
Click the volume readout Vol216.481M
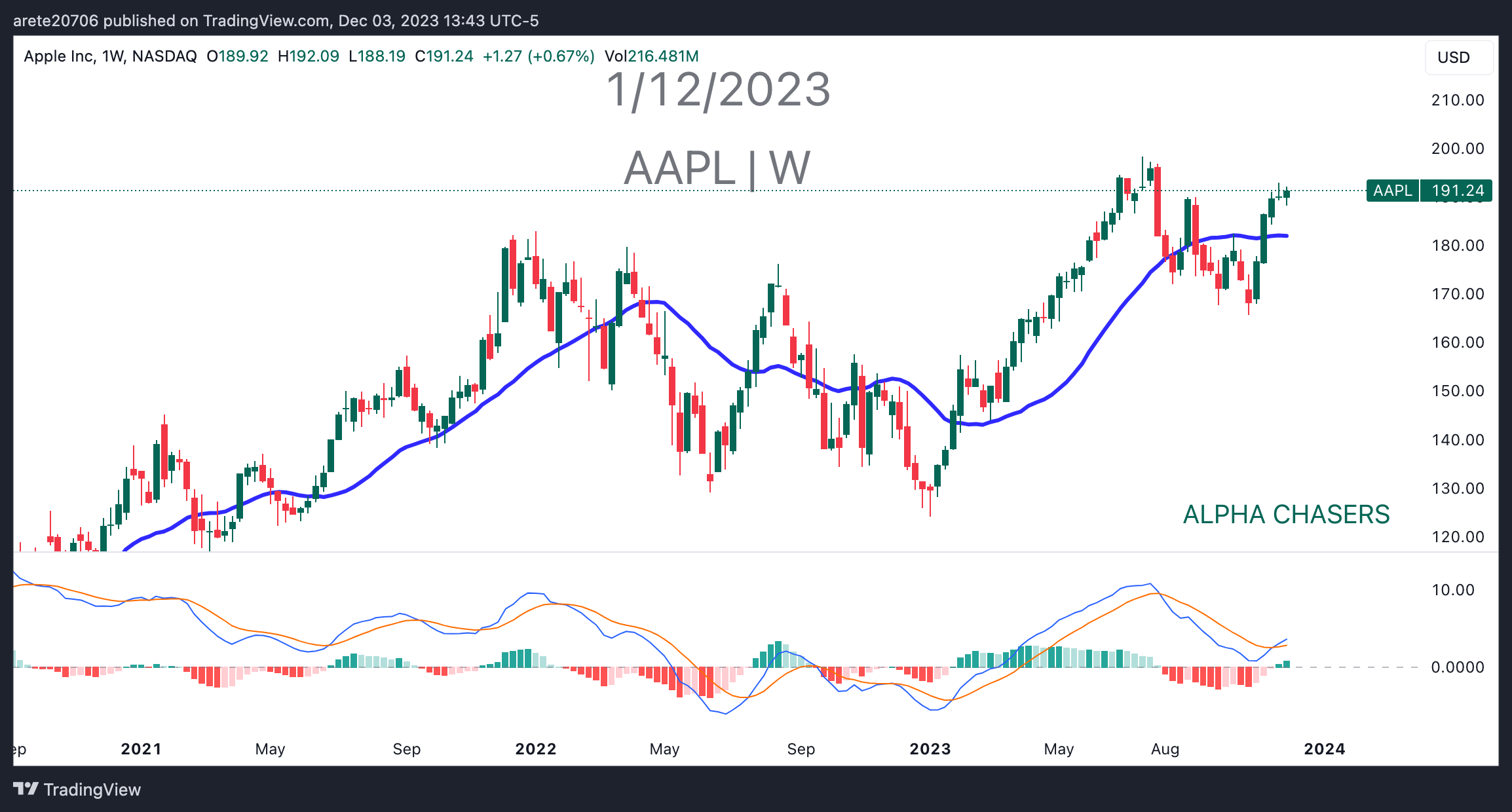point(651,56)
